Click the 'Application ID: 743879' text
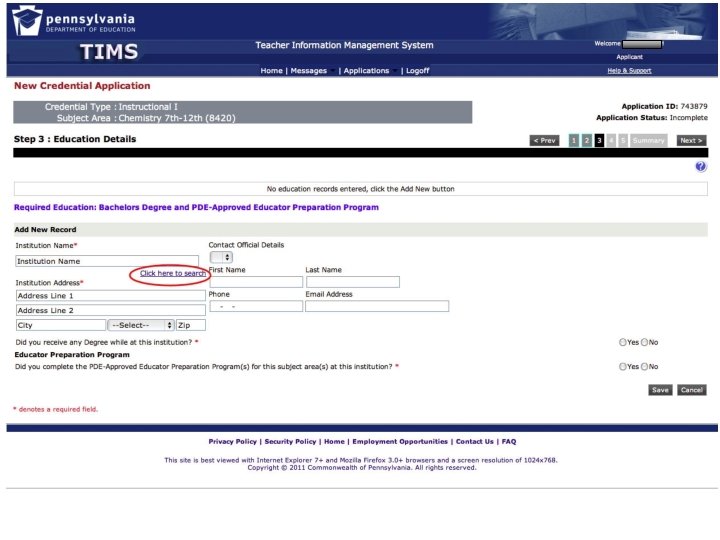 coord(664,106)
